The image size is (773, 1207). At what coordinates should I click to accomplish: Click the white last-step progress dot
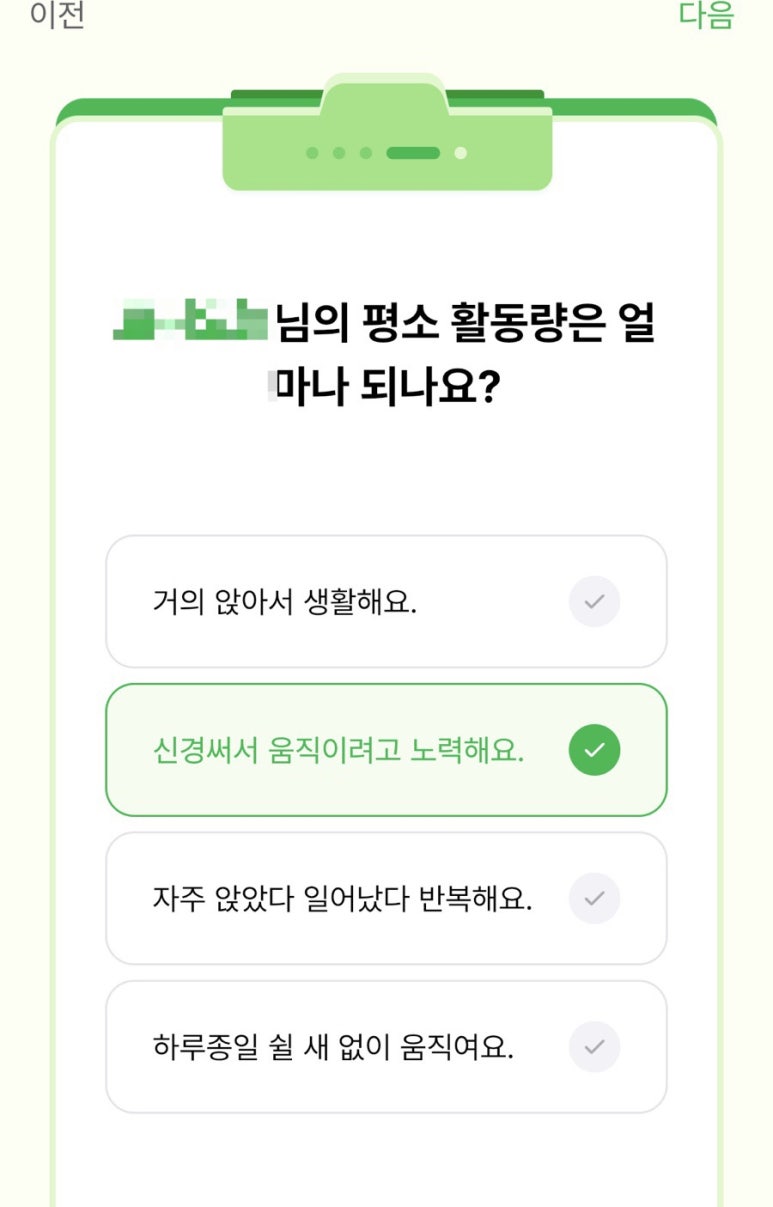click(460, 153)
